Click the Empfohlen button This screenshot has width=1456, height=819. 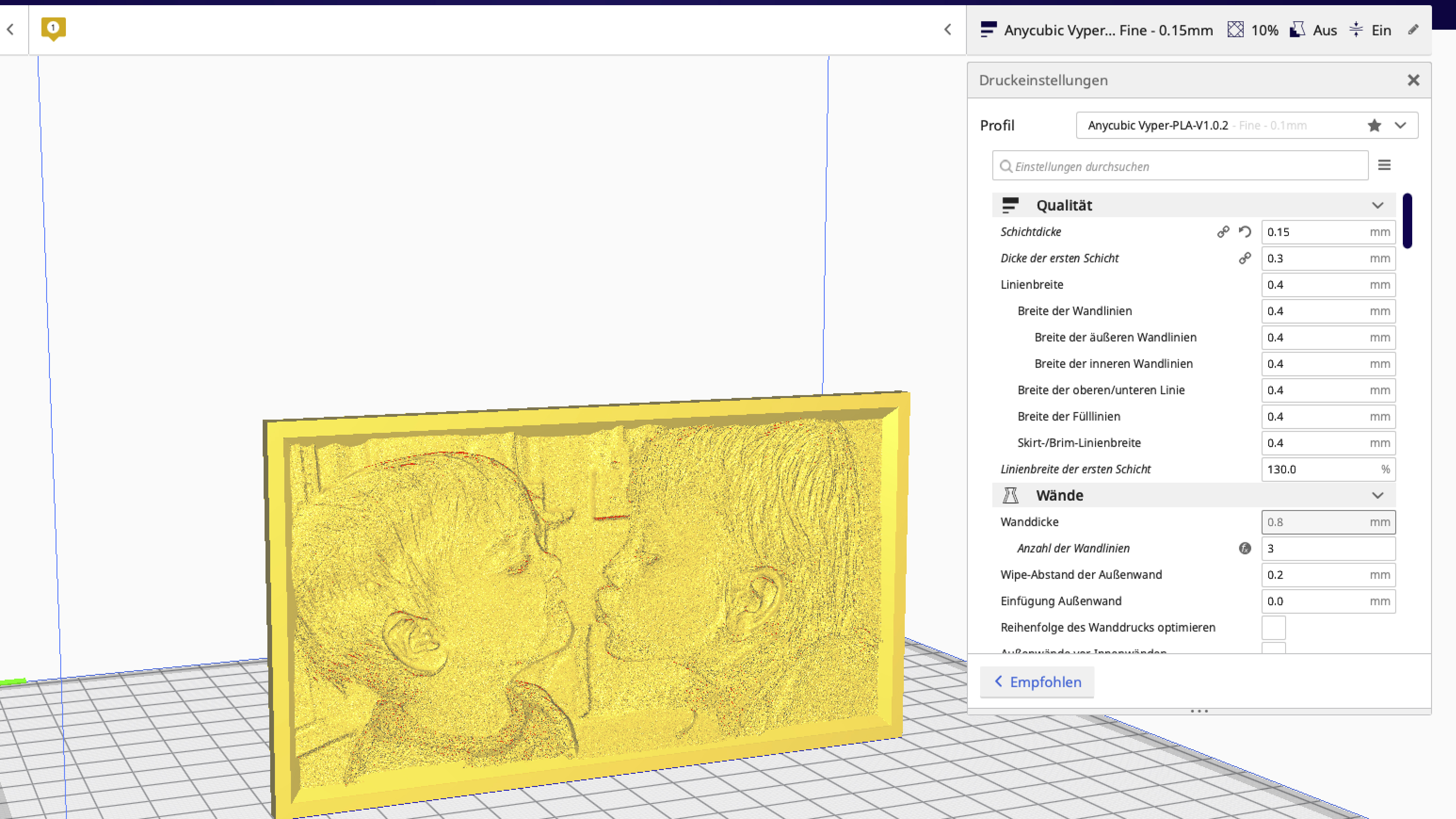(1037, 682)
